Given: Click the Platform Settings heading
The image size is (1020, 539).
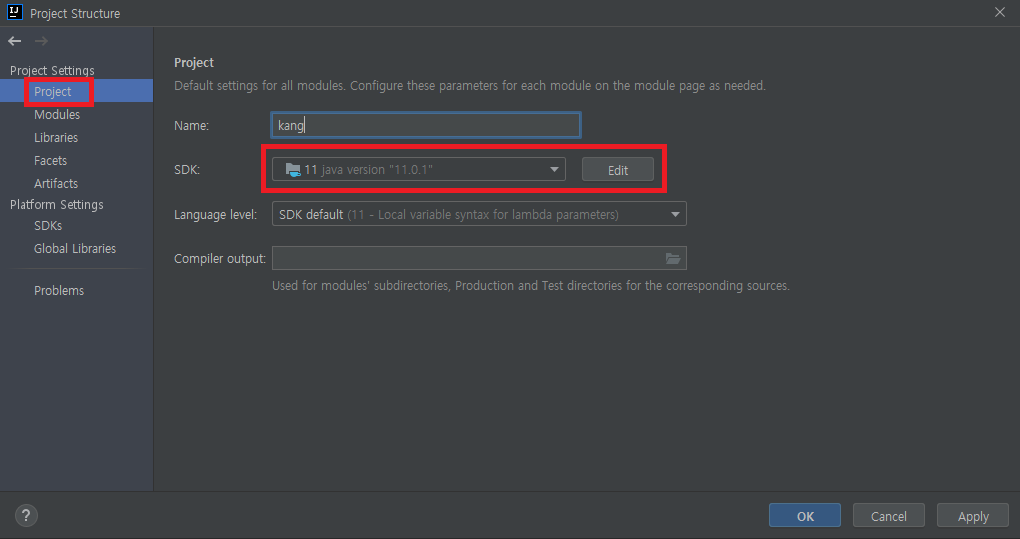Looking at the screenshot, I should [x=57, y=204].
